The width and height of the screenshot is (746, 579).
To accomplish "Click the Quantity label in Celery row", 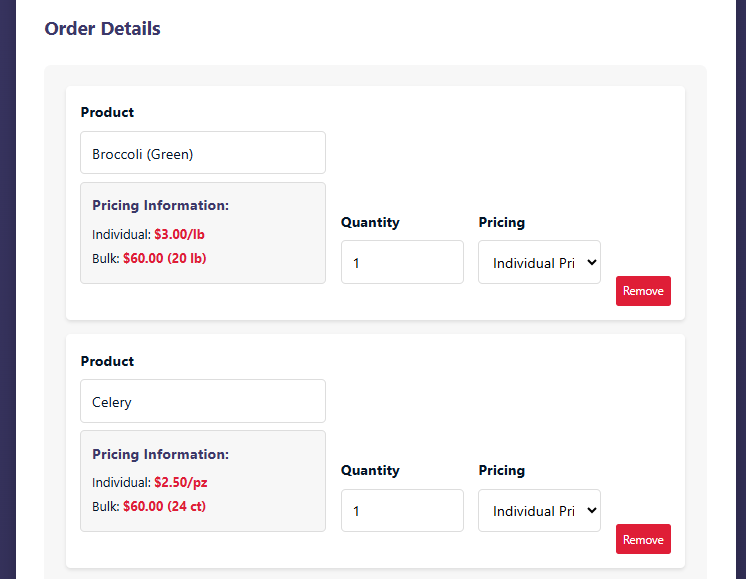I will point(370,470).
